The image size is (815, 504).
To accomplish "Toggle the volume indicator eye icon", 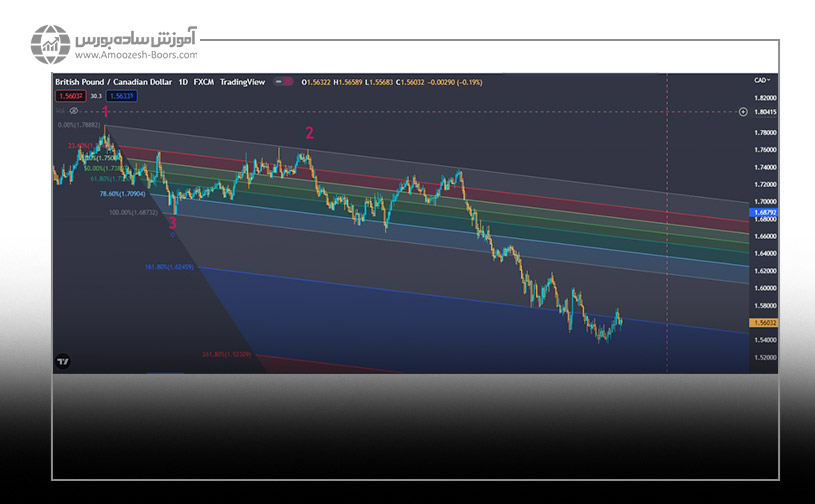I will (x=73, y=111).
